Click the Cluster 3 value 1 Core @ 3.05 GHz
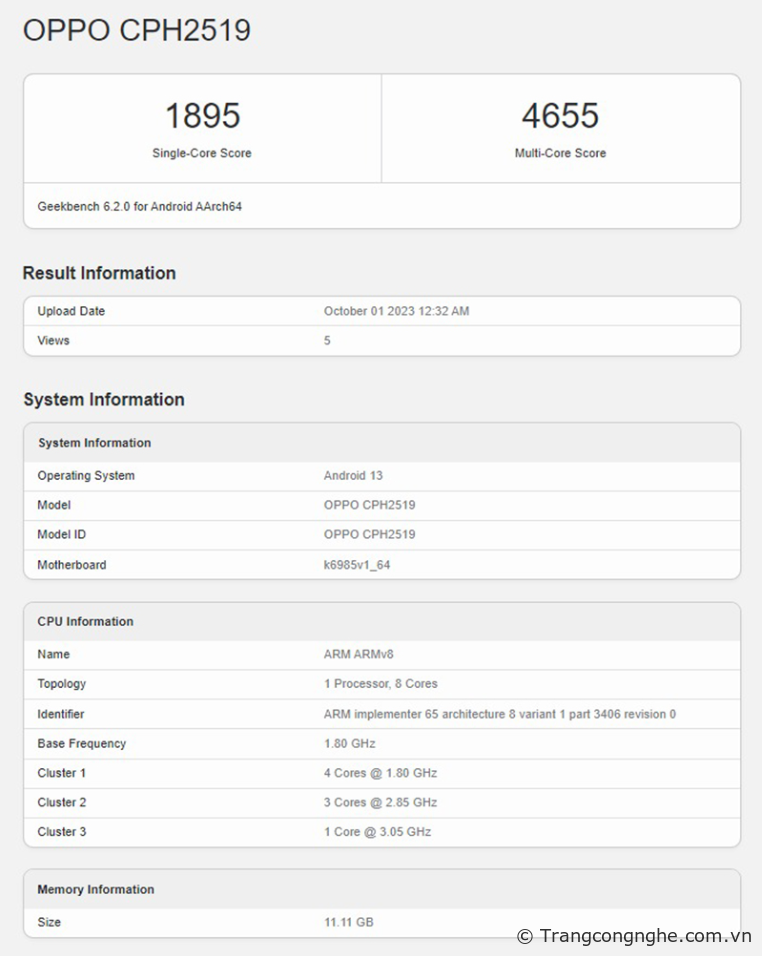This screenshot has width=762, height=956. [x=377, y=832]
